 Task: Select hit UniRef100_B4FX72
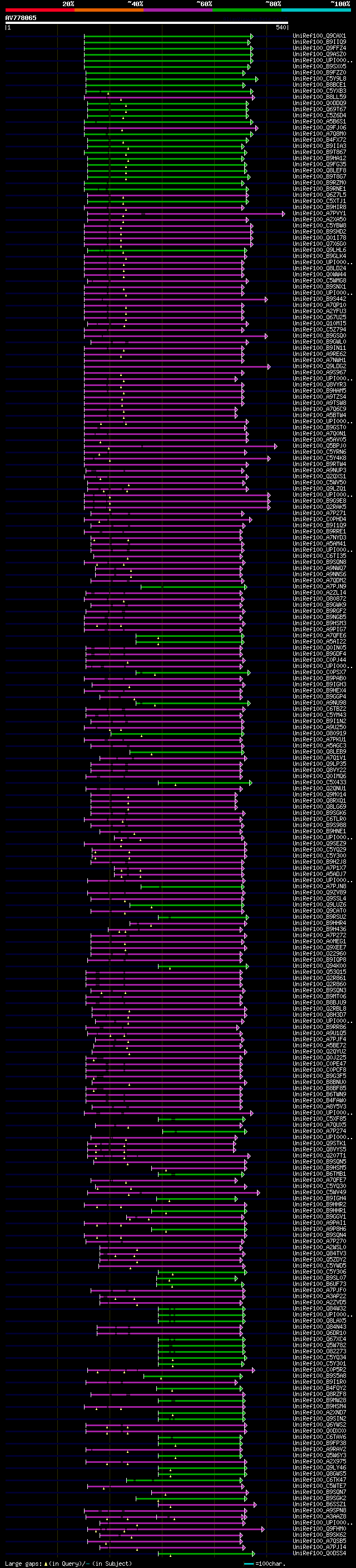tap(319, 140)
